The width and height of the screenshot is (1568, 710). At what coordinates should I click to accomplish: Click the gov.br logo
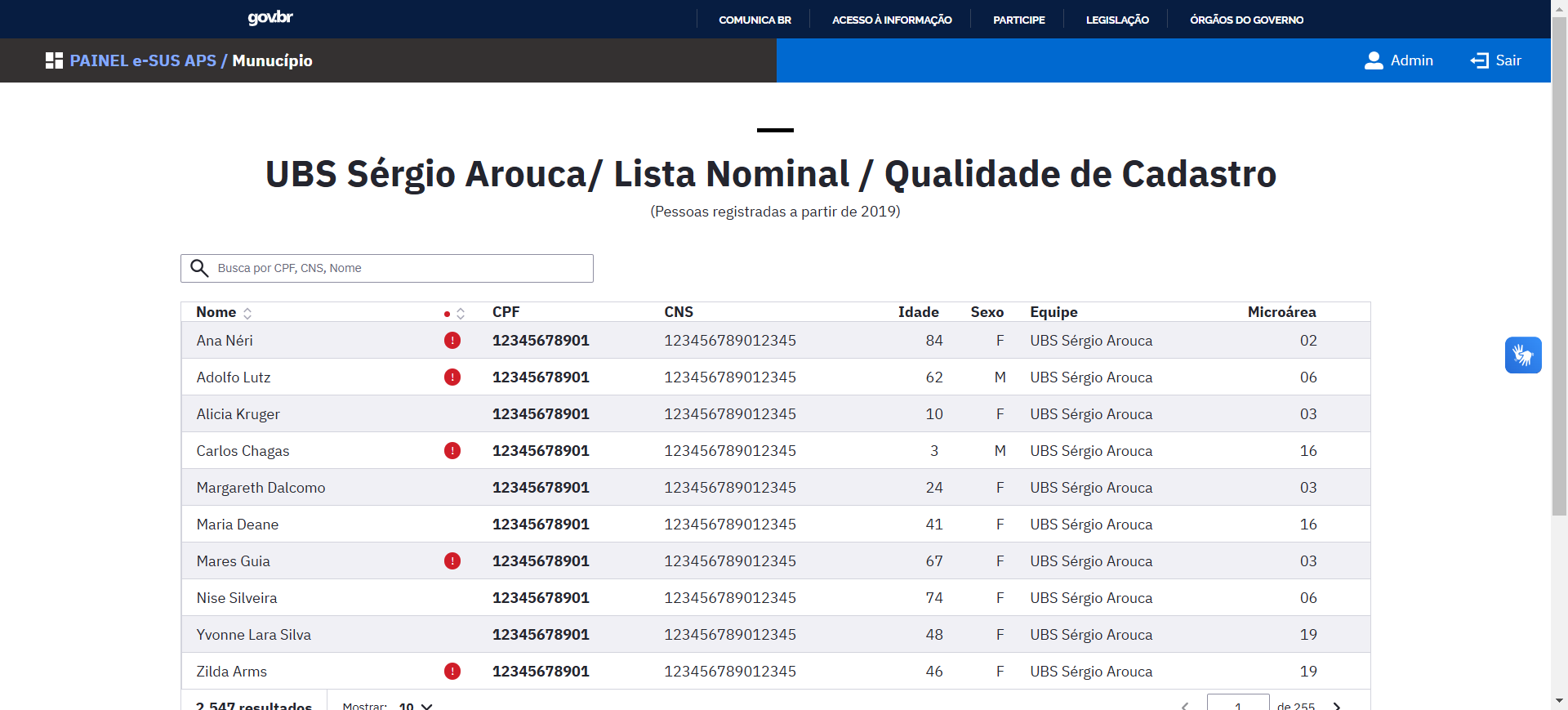270,18
